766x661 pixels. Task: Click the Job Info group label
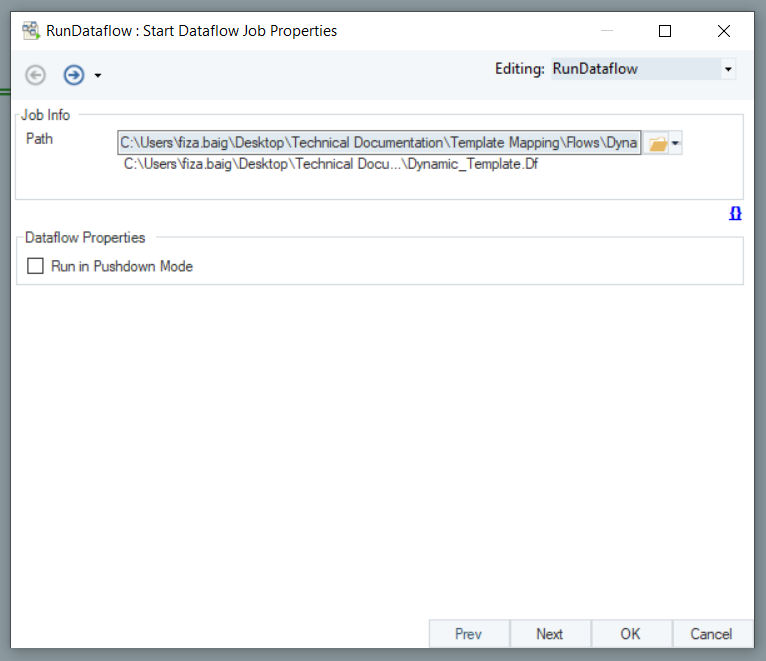coord(46,115)
